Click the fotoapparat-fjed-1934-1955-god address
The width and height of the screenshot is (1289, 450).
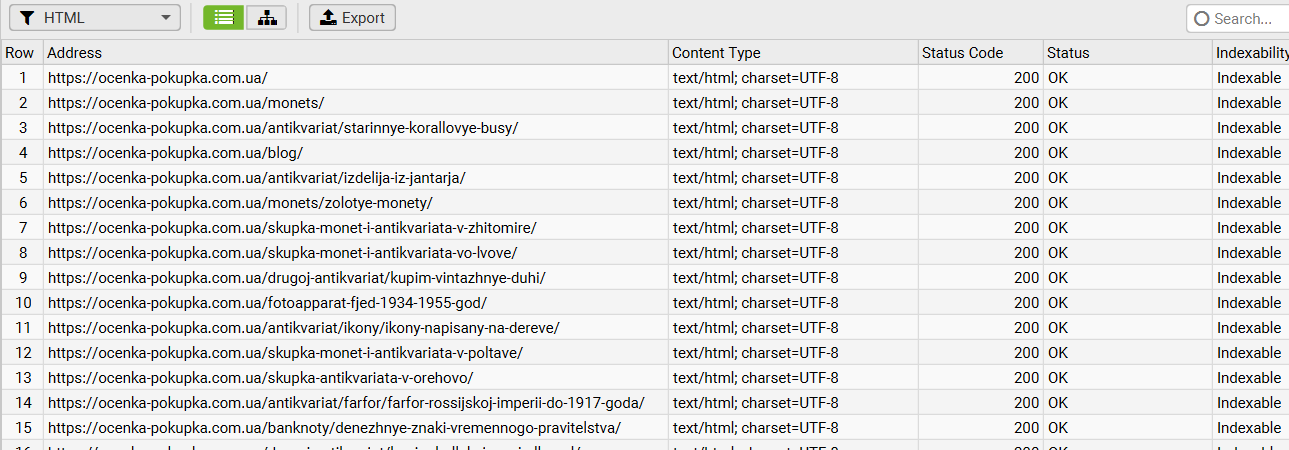[267, 303]
